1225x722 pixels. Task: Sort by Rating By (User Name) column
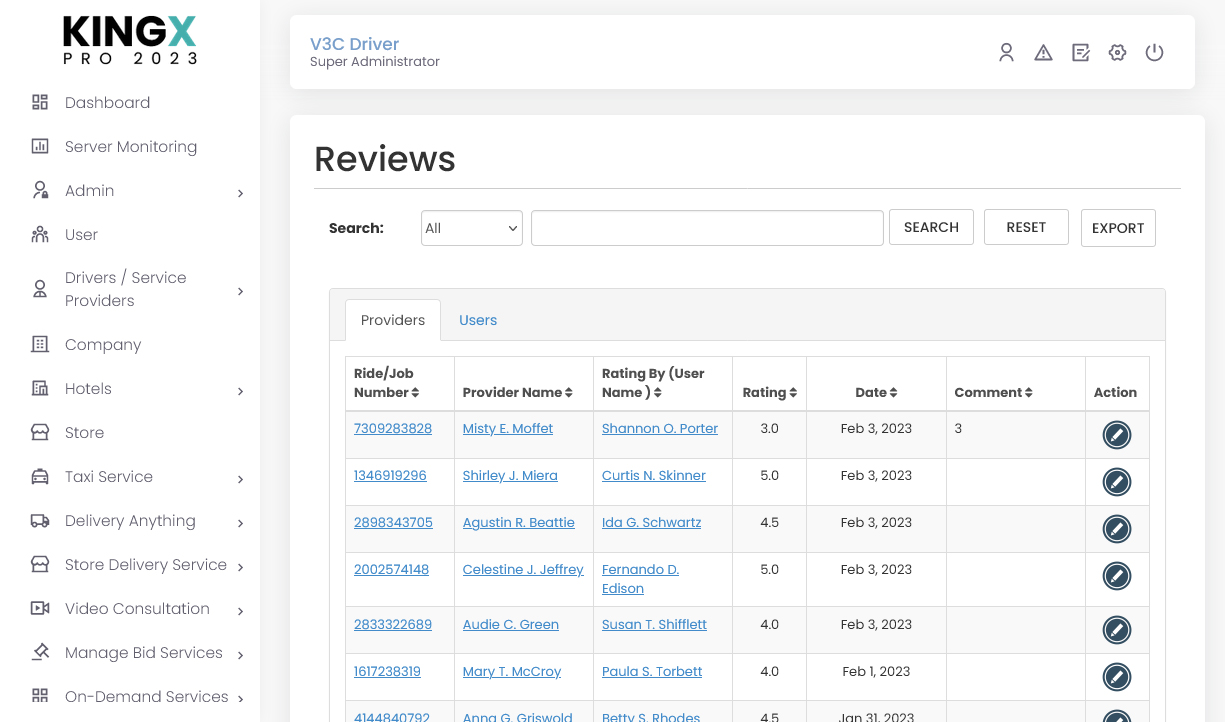click(x=653, y=383)
